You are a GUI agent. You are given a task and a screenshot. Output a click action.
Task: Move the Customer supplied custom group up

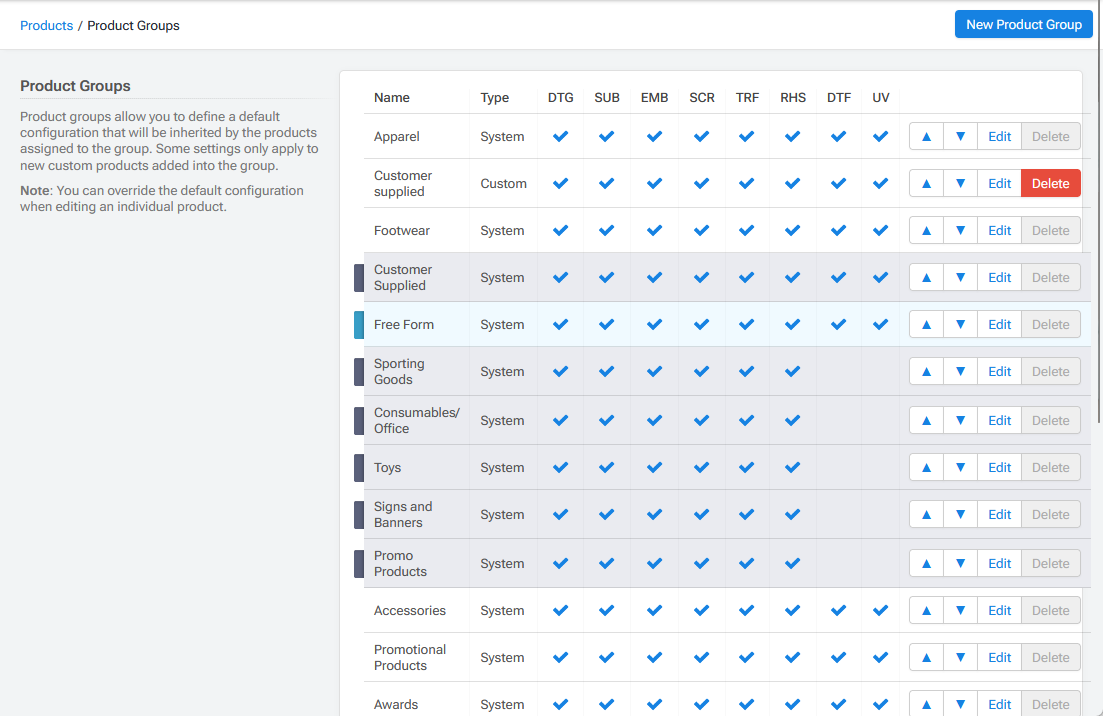[925, 183]
